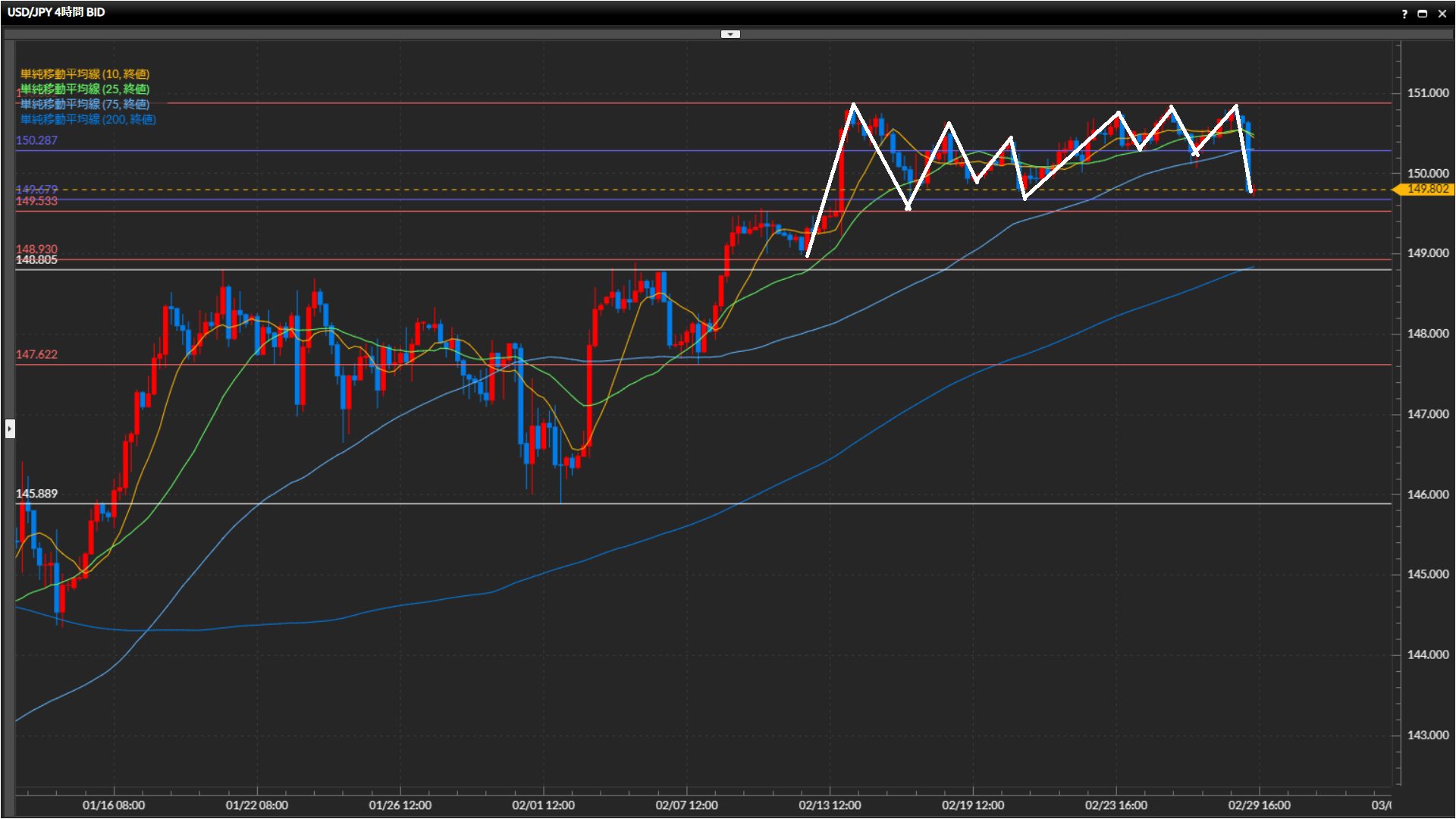Click the orange 149.802 current price tag
The height and width of the screenshot is (819, 1456).
click(x=1426, y=189)
